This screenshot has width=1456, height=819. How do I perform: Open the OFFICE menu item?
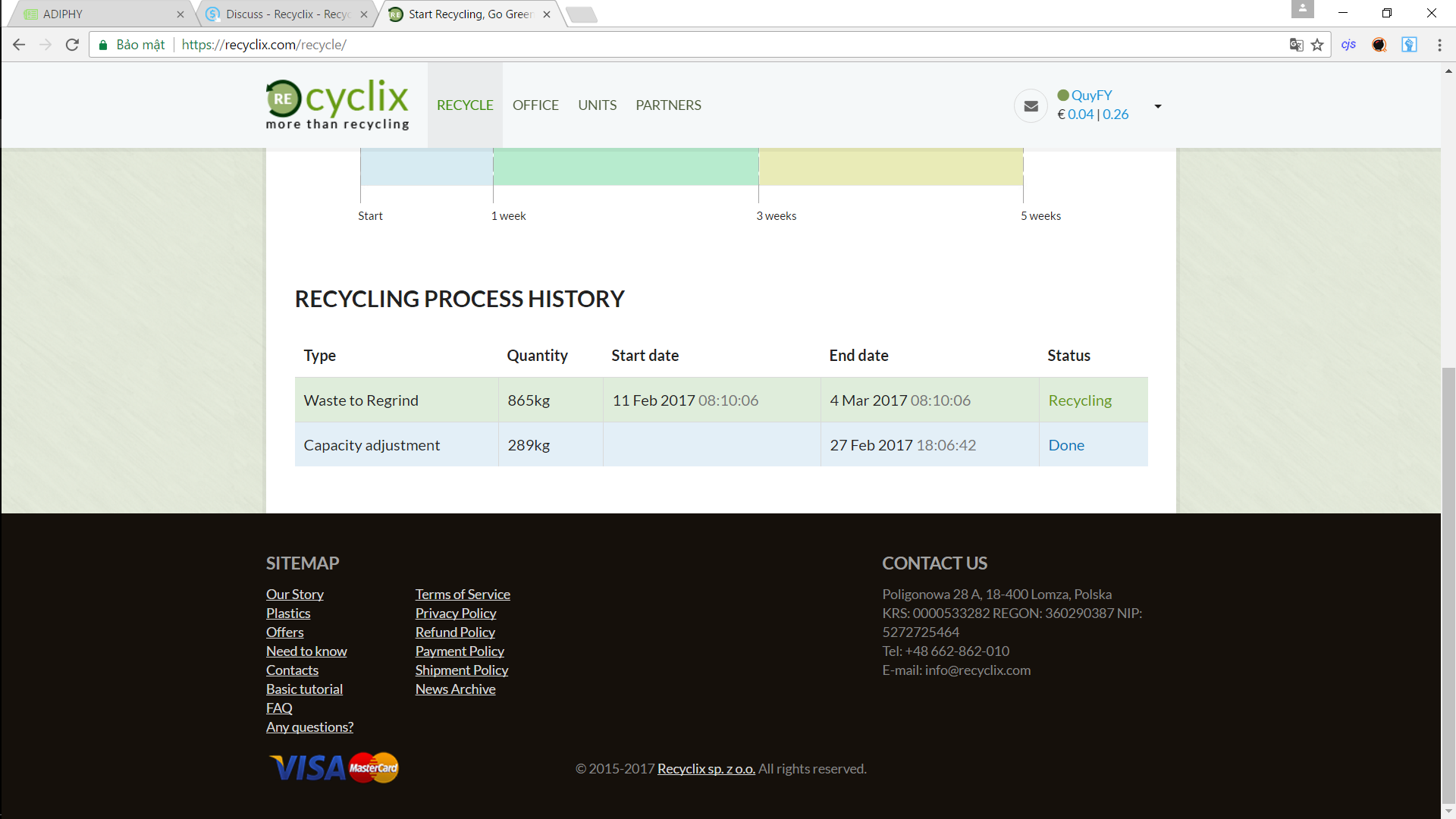coord(535,105)
